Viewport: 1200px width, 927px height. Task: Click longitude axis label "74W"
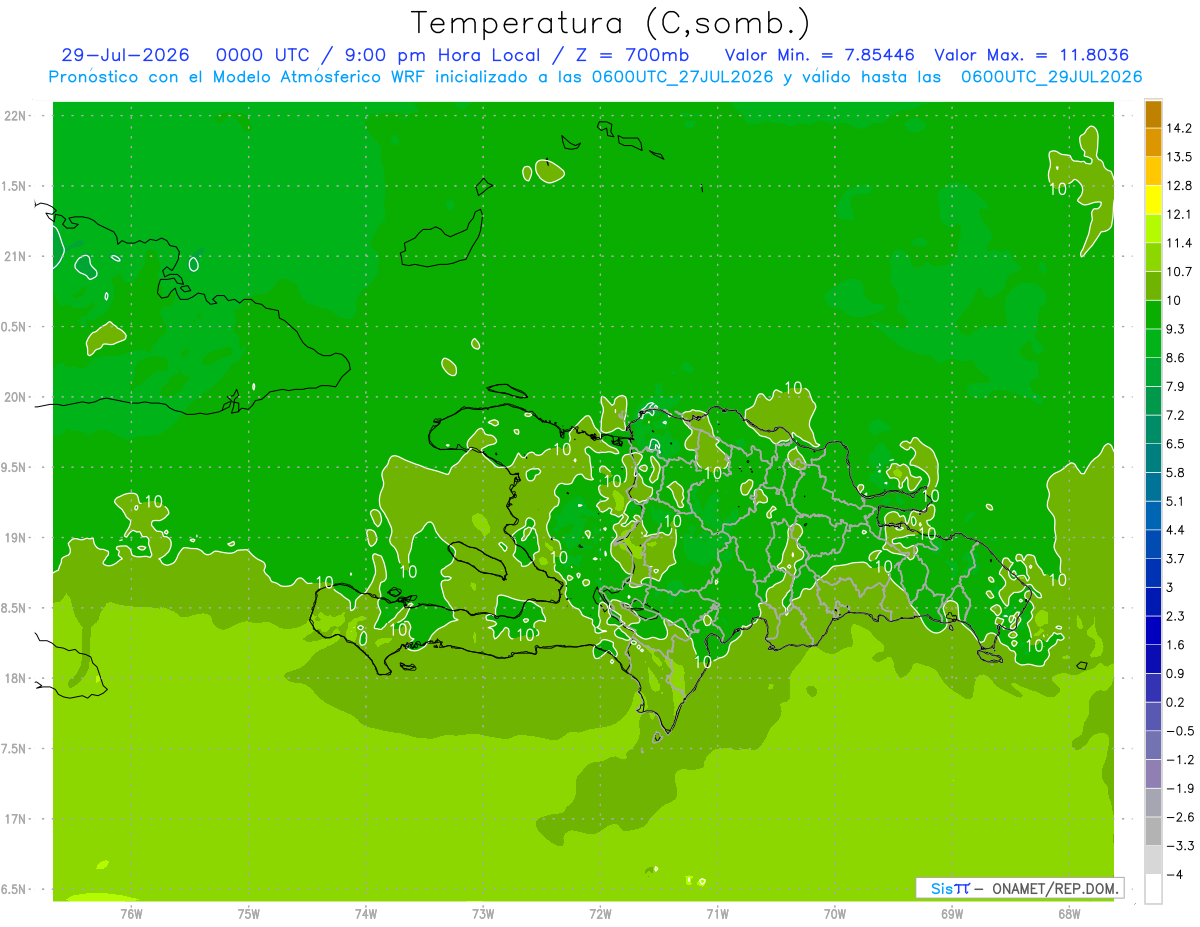pos(366,913)
